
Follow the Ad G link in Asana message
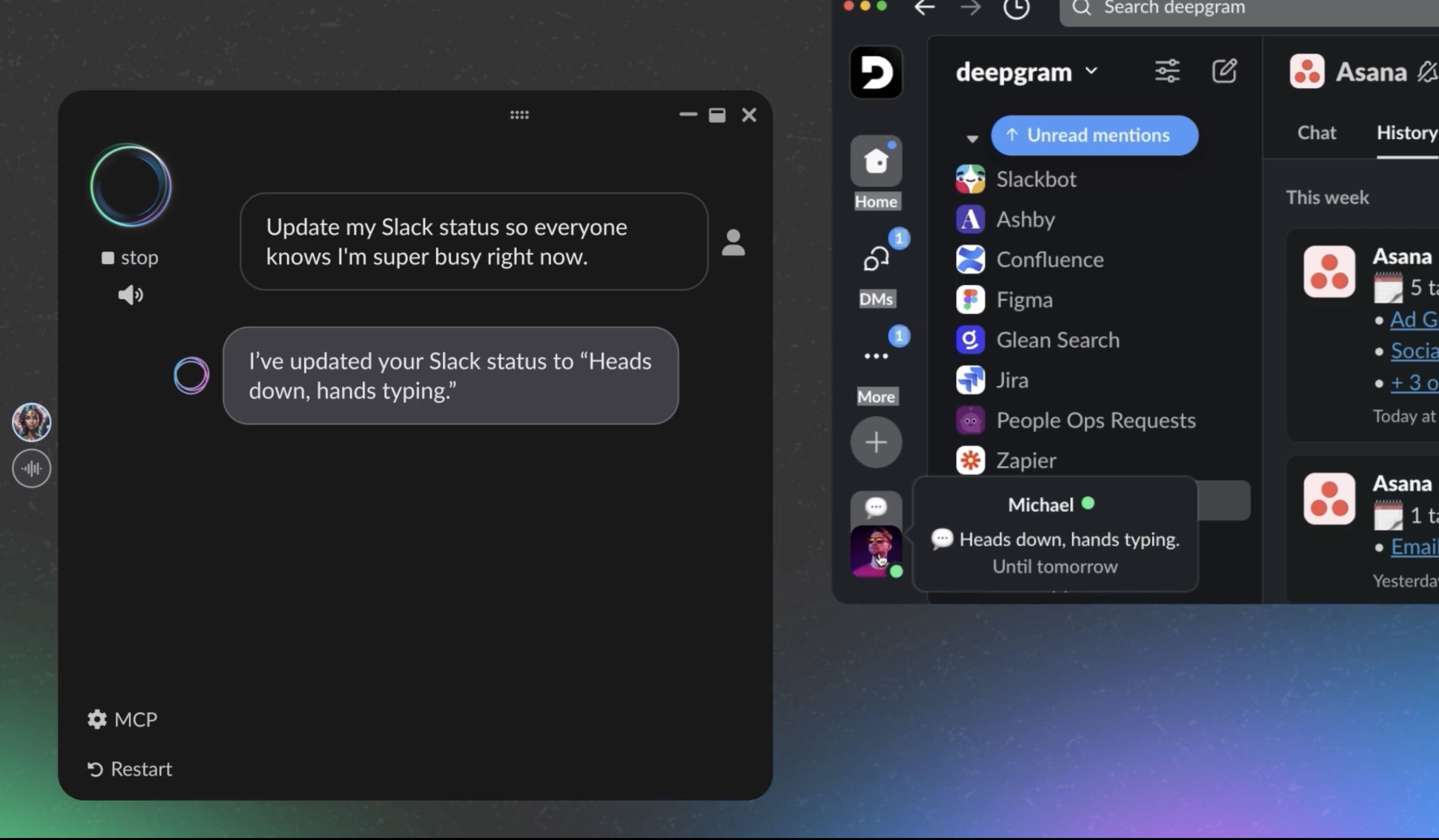point(1414,320)
